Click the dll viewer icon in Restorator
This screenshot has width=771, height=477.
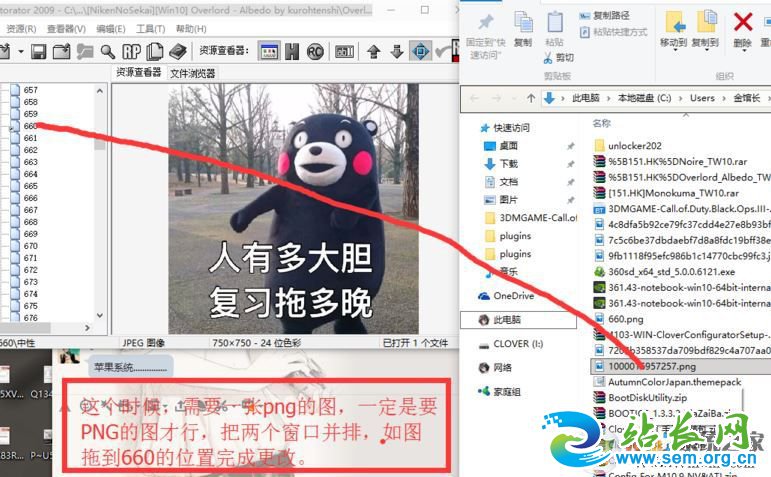coord(344,51)
